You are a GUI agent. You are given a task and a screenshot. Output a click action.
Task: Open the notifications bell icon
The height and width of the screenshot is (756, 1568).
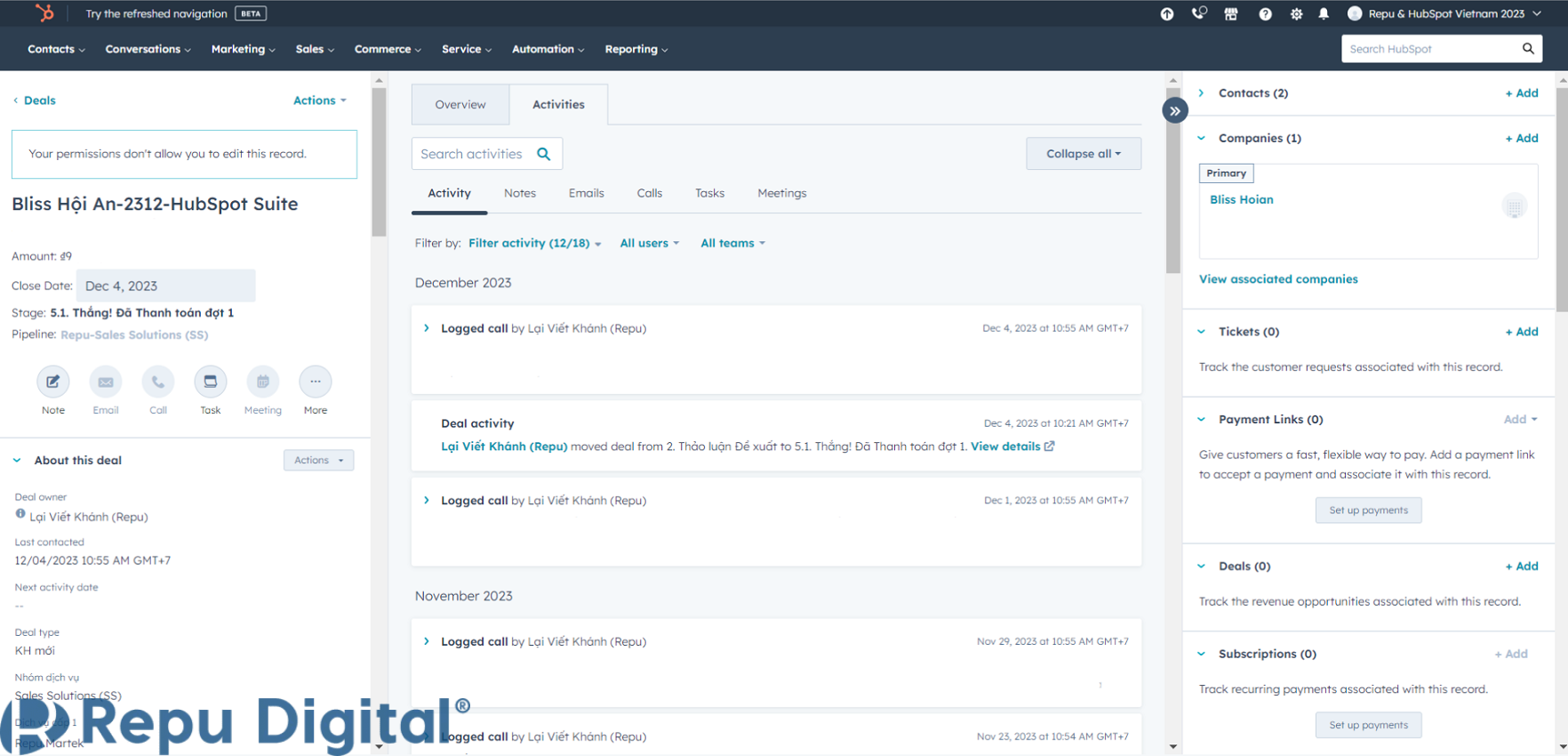(1324, 13)
